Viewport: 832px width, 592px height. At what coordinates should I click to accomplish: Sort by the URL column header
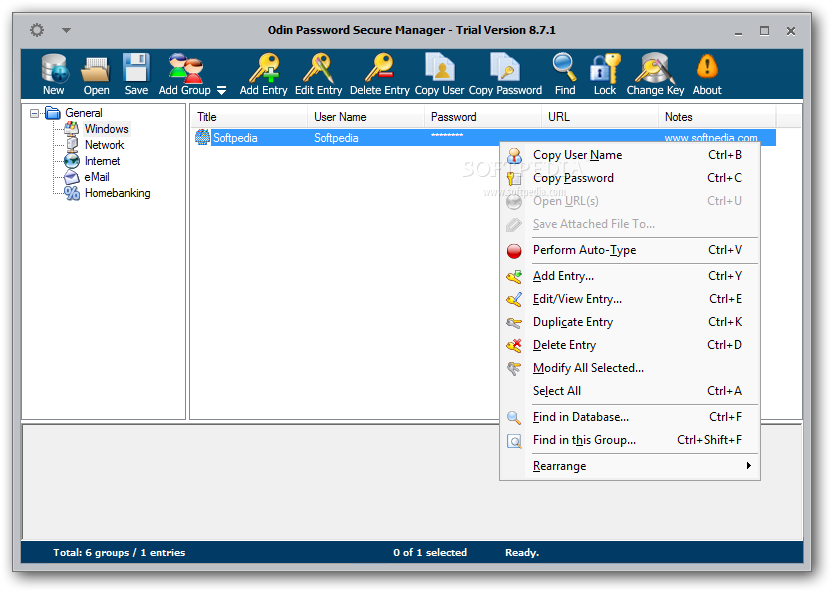[600, 117]
